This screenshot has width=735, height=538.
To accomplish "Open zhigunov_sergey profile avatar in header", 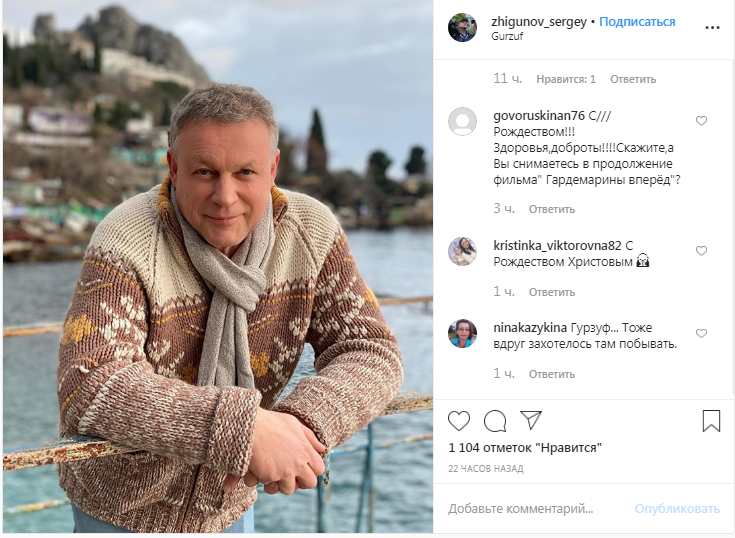I will pyautogui.click(x=462, y=27).
